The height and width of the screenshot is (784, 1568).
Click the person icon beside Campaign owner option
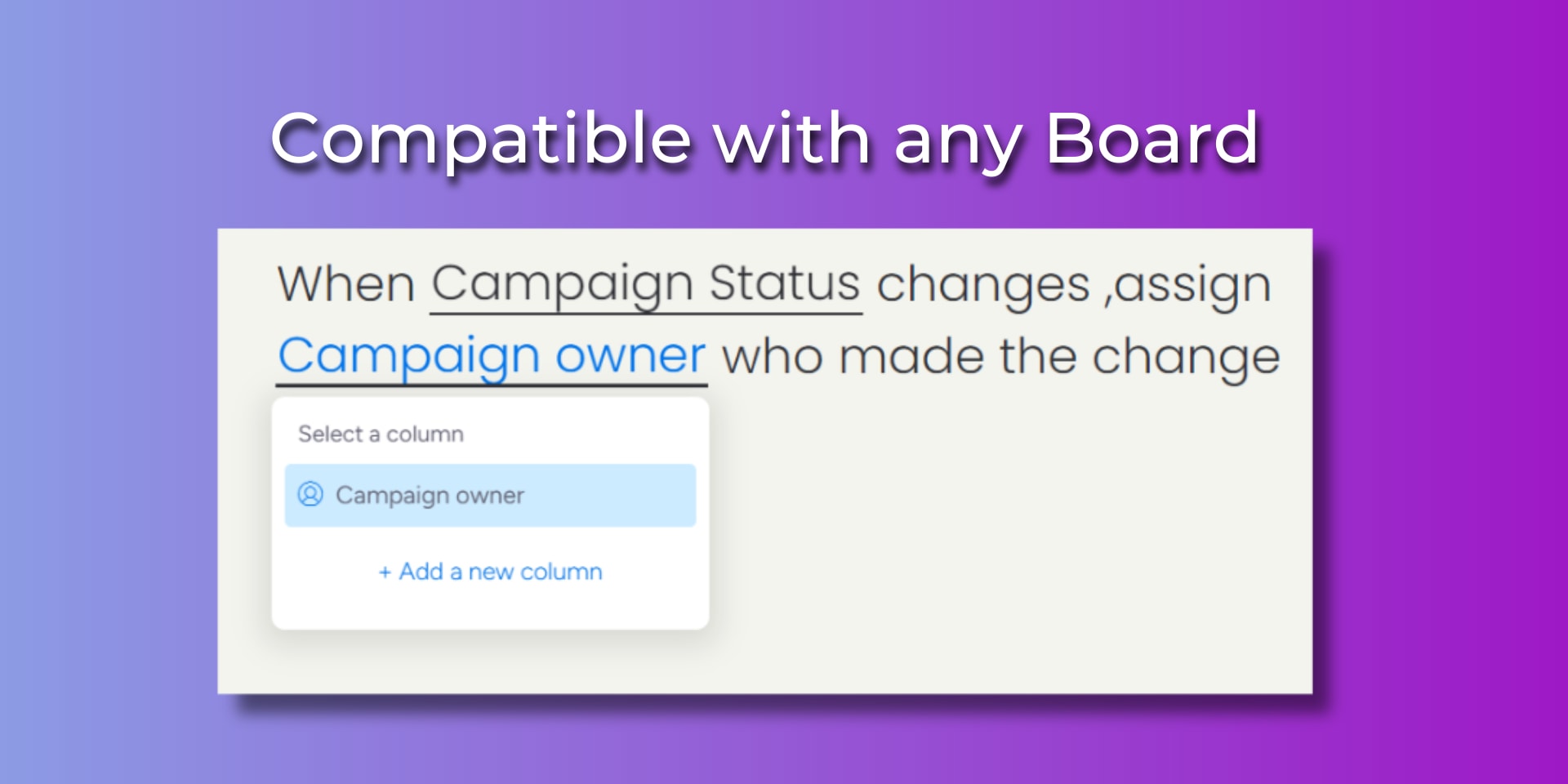click(310, 494)
